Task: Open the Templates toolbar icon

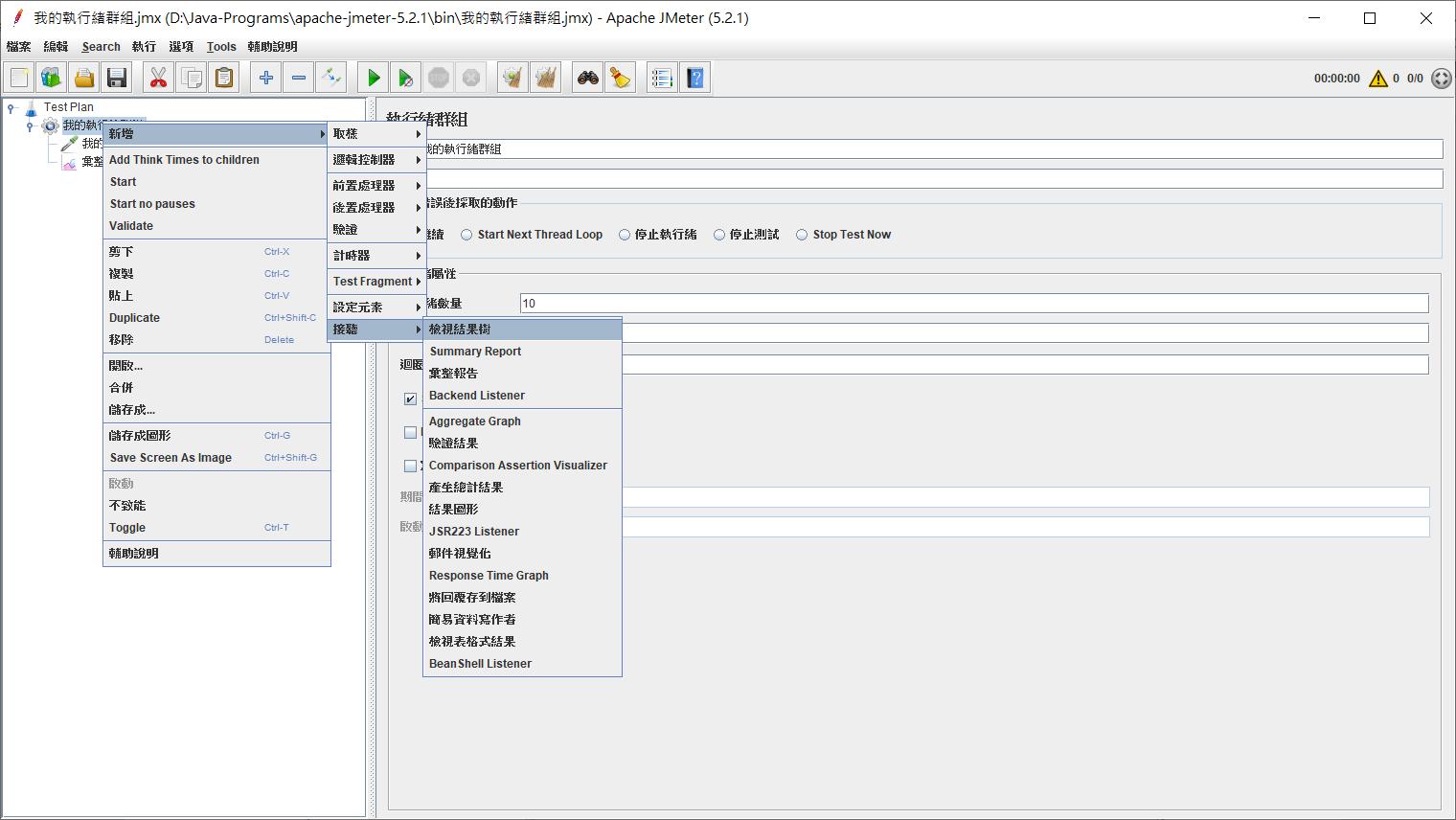Action: point(52,78)
